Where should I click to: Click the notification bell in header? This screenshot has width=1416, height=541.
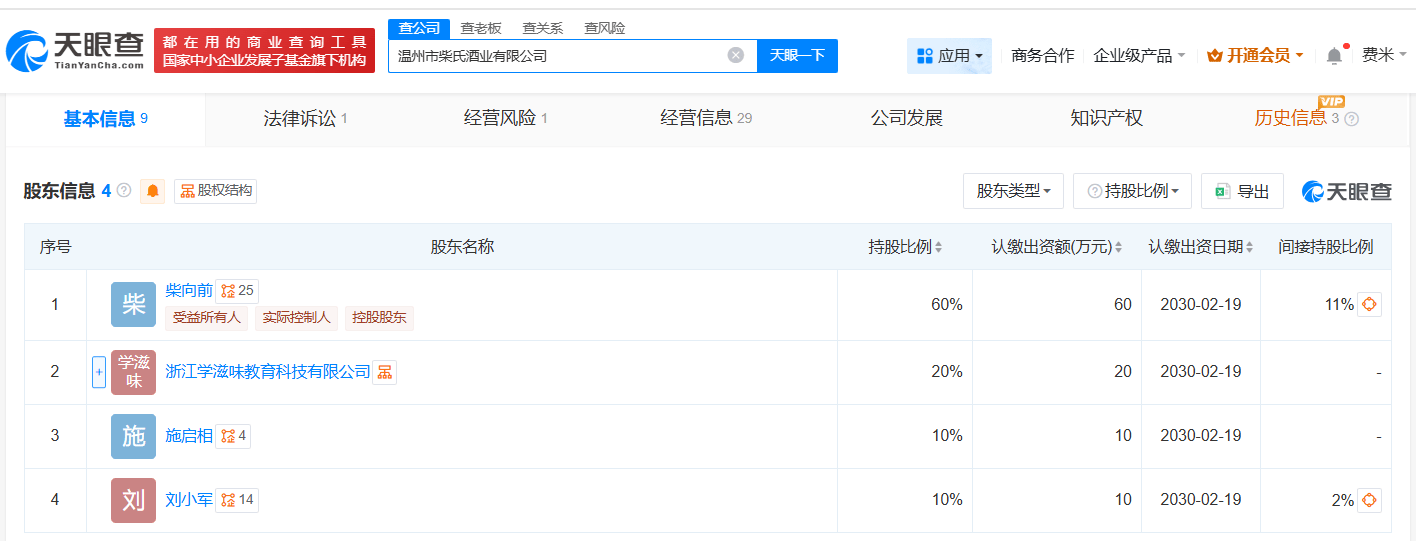[x=1334, y=56]
